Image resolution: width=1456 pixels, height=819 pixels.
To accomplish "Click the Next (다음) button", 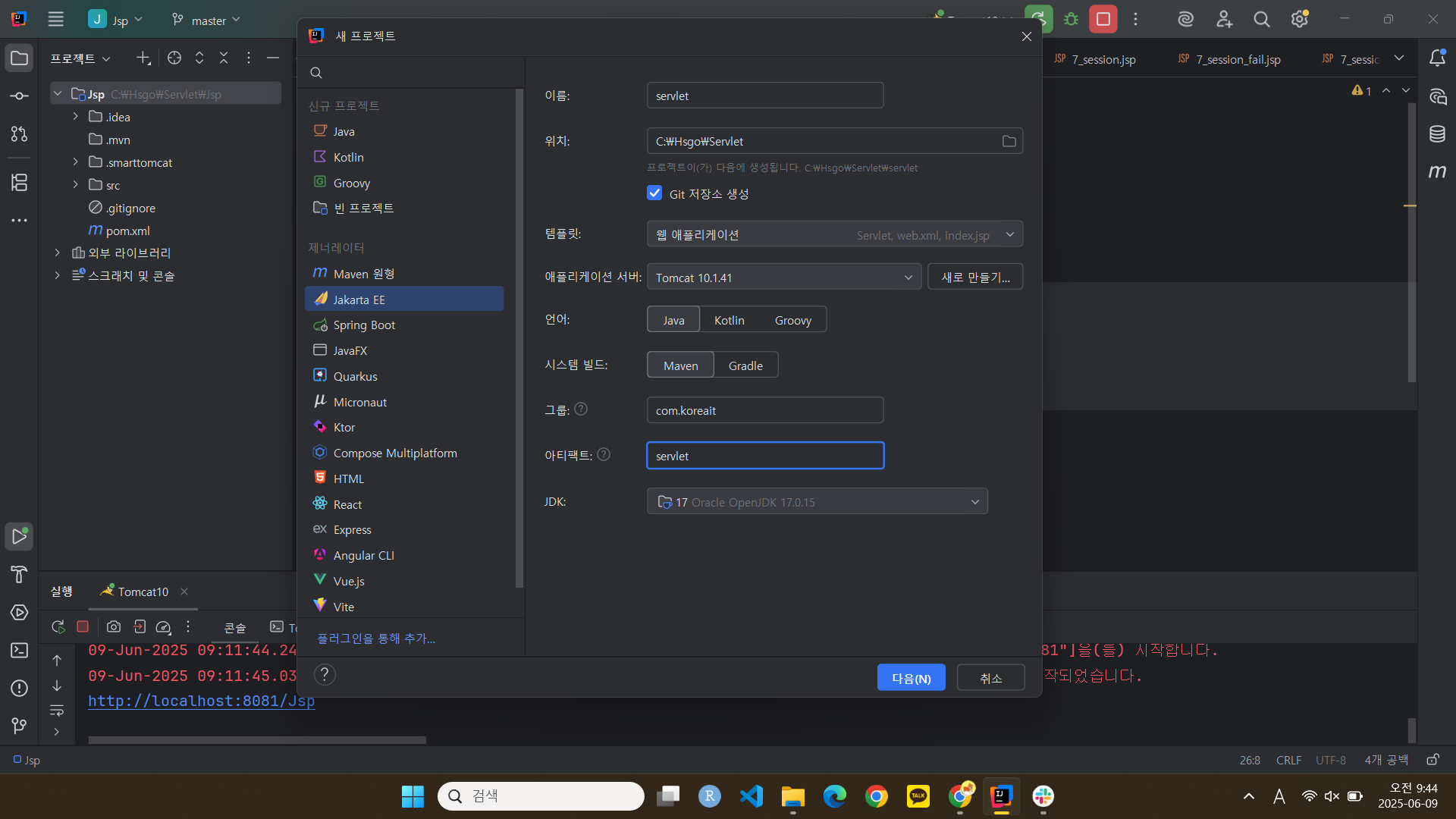I will pos(911,678).
